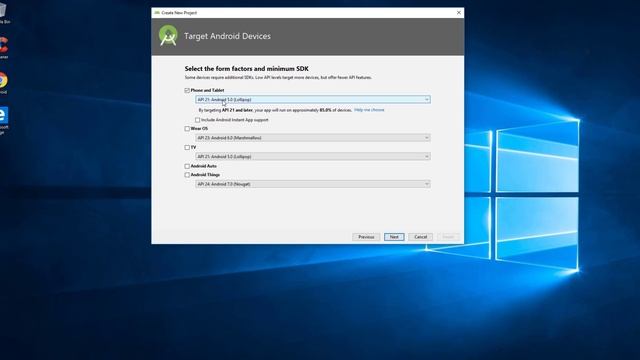Check the Wear OS form factor
Image resolution: width=640 pixels, height=360 pixels.
tap(187, 129)
